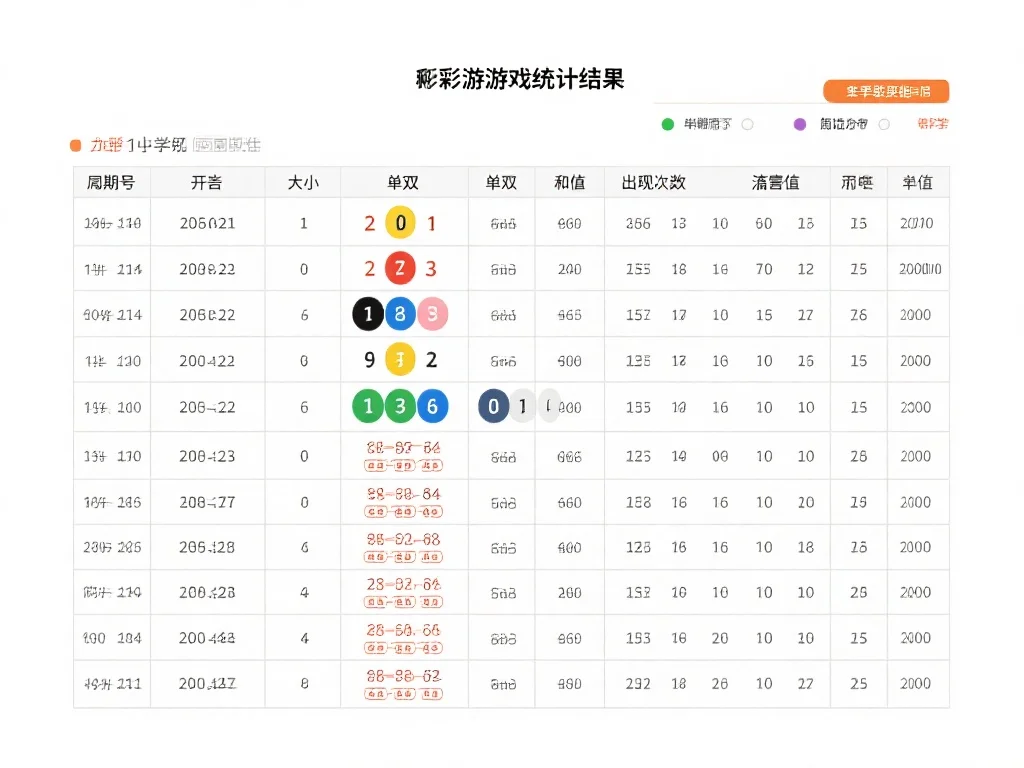The width and height of the screenshot is (1024, 768).
Task: Click the green 1 ball
Action: pos(368,406)
